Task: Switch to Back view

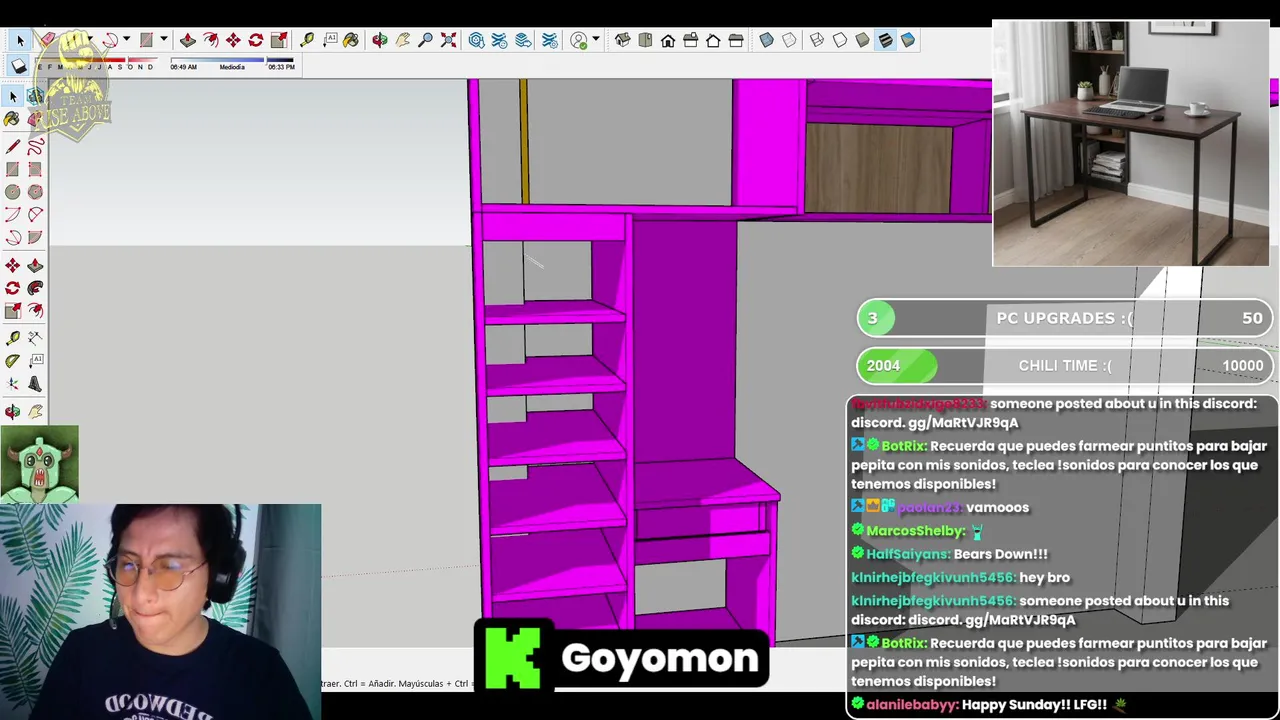Action: coord(713,40)
